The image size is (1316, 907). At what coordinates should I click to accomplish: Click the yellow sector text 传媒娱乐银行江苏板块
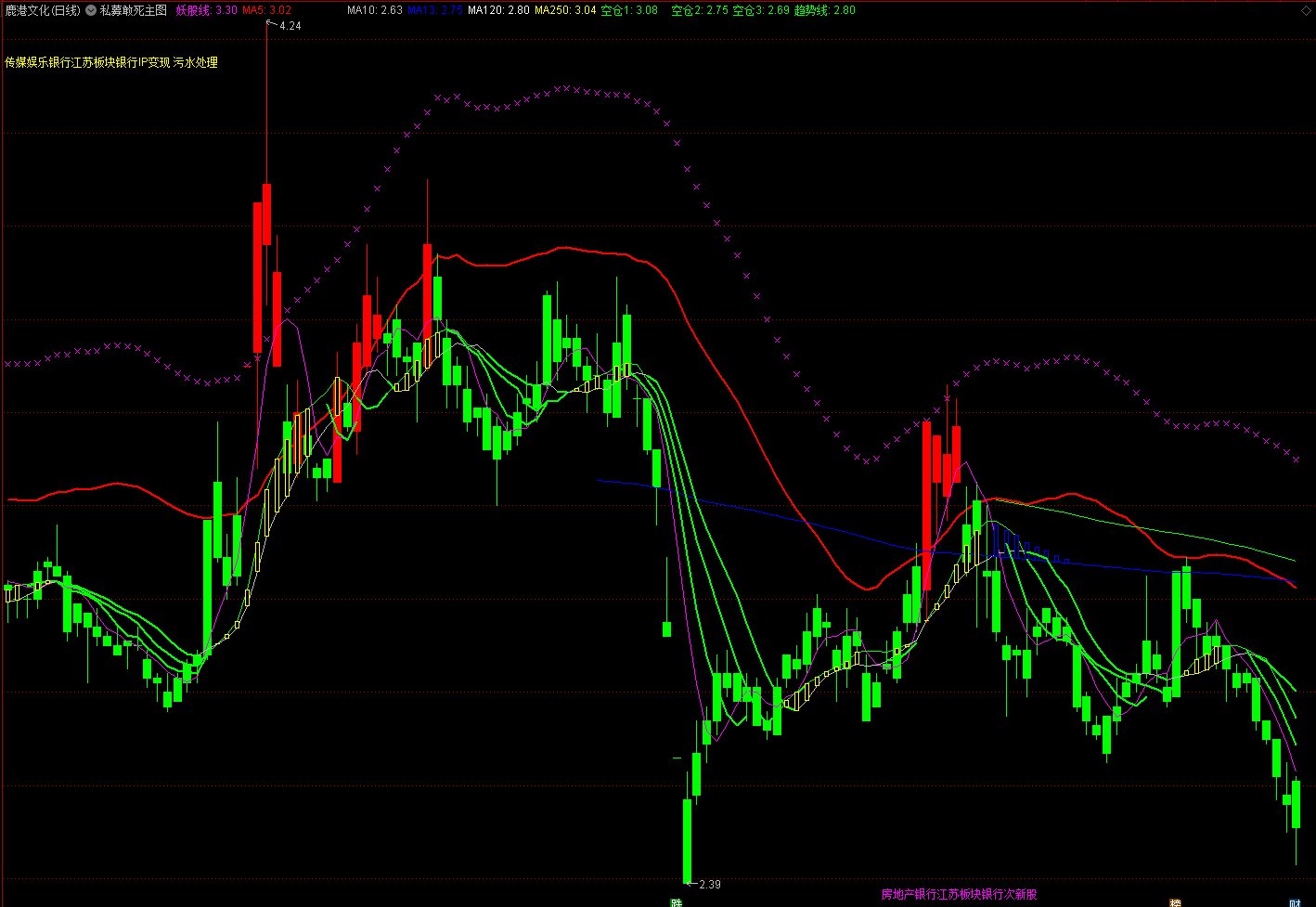tap(60, 62)
